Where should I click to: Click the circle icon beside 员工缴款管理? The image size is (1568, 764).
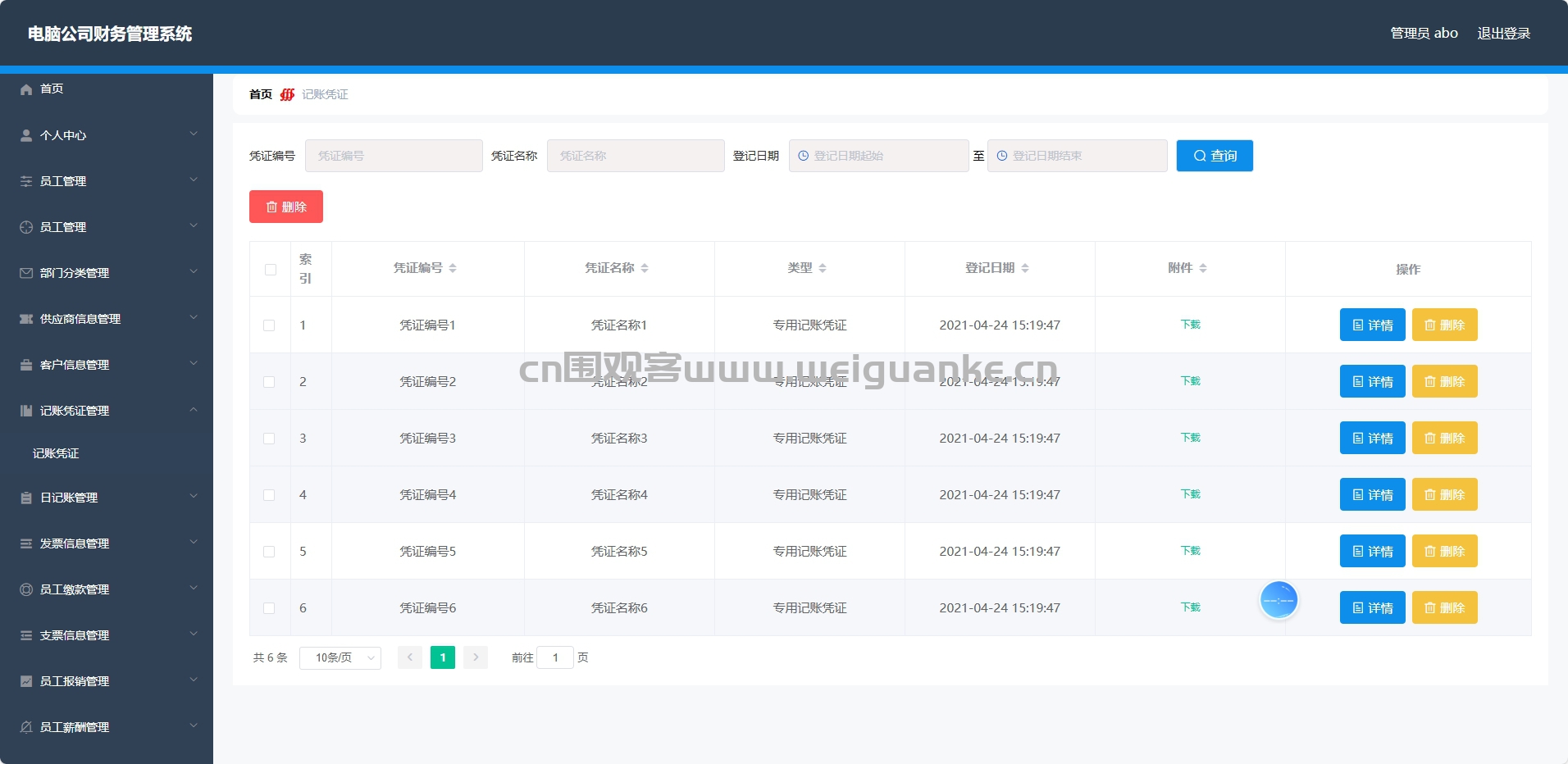(26, 589)
